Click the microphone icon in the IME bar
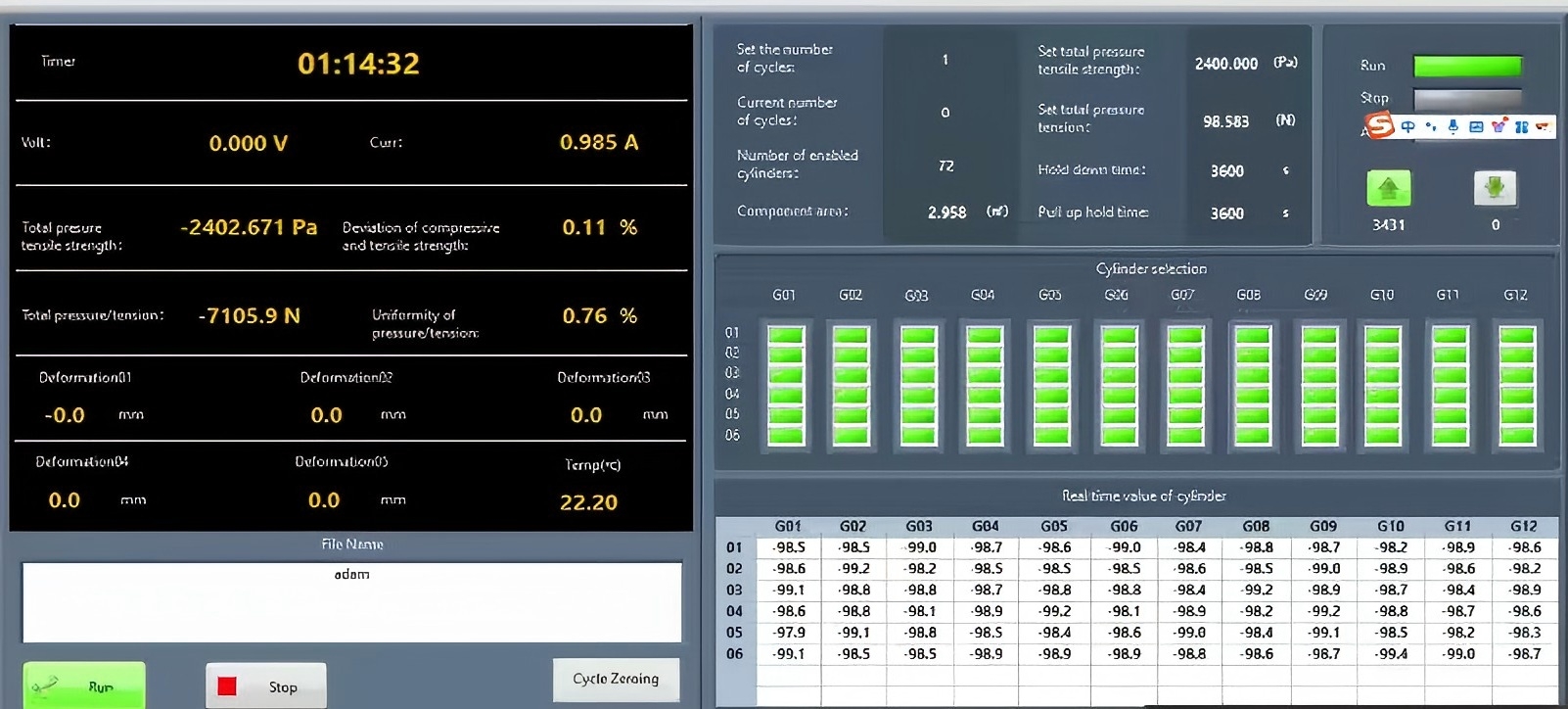1568x709 pixels. pos(1453,126)
